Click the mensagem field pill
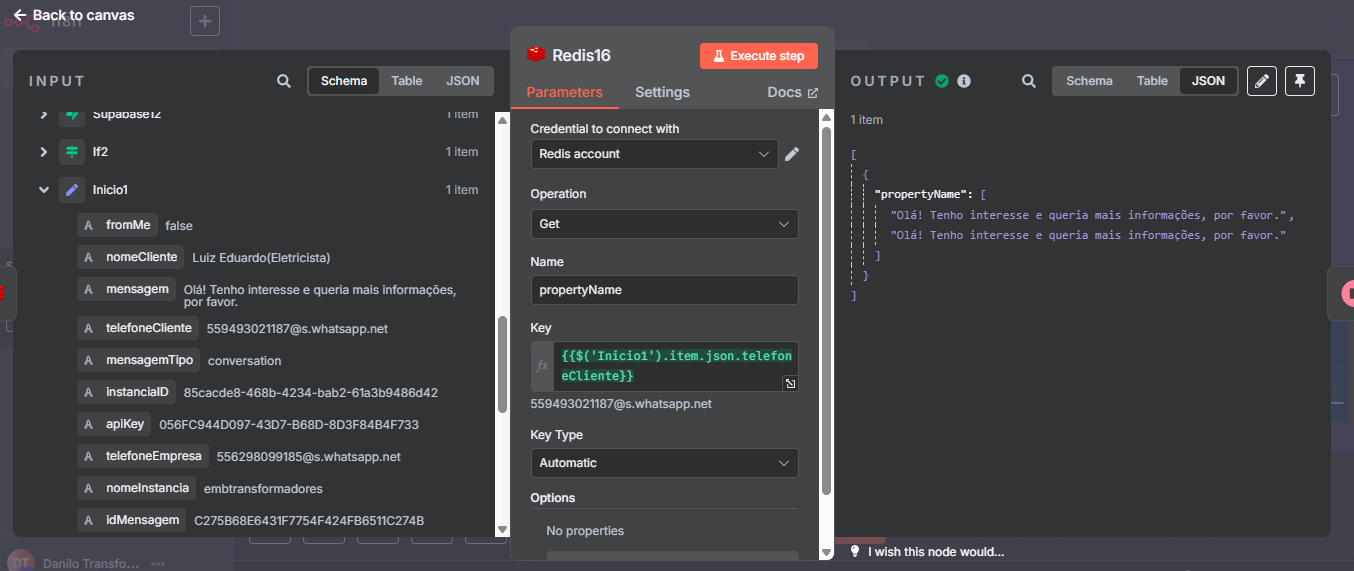This screenshot has height=571, width=1354. coord(126,289)
